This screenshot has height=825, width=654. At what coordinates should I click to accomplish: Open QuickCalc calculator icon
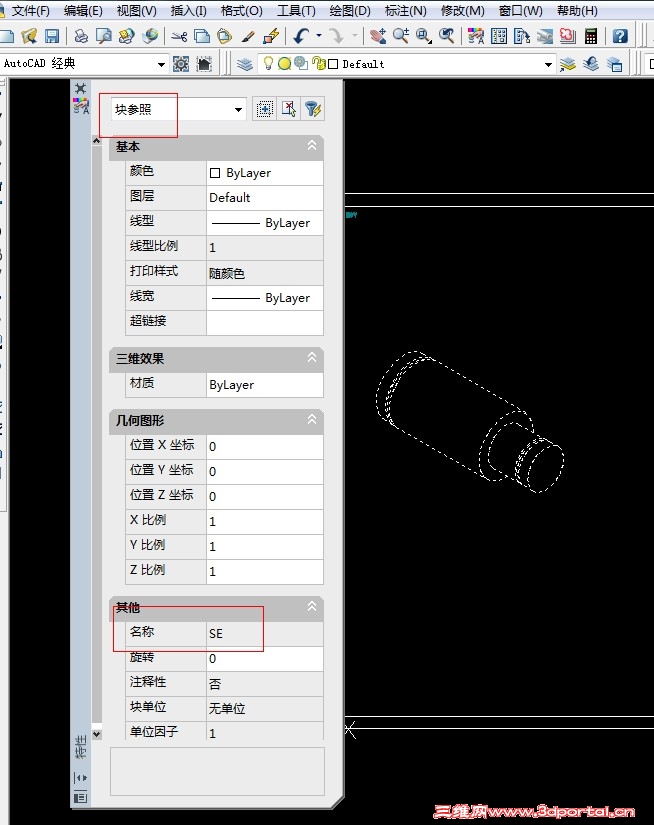pos(591,36)
